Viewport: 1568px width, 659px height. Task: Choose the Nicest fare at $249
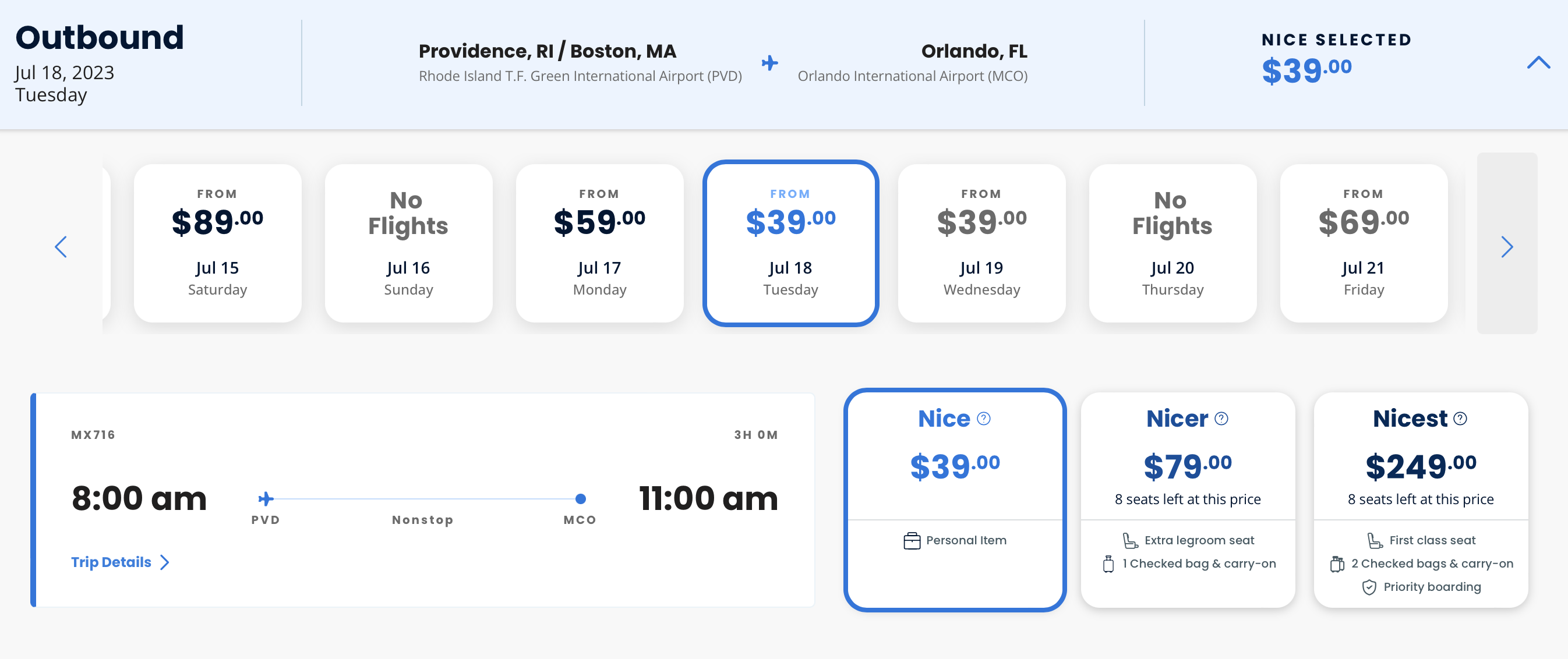(1421, 467)
